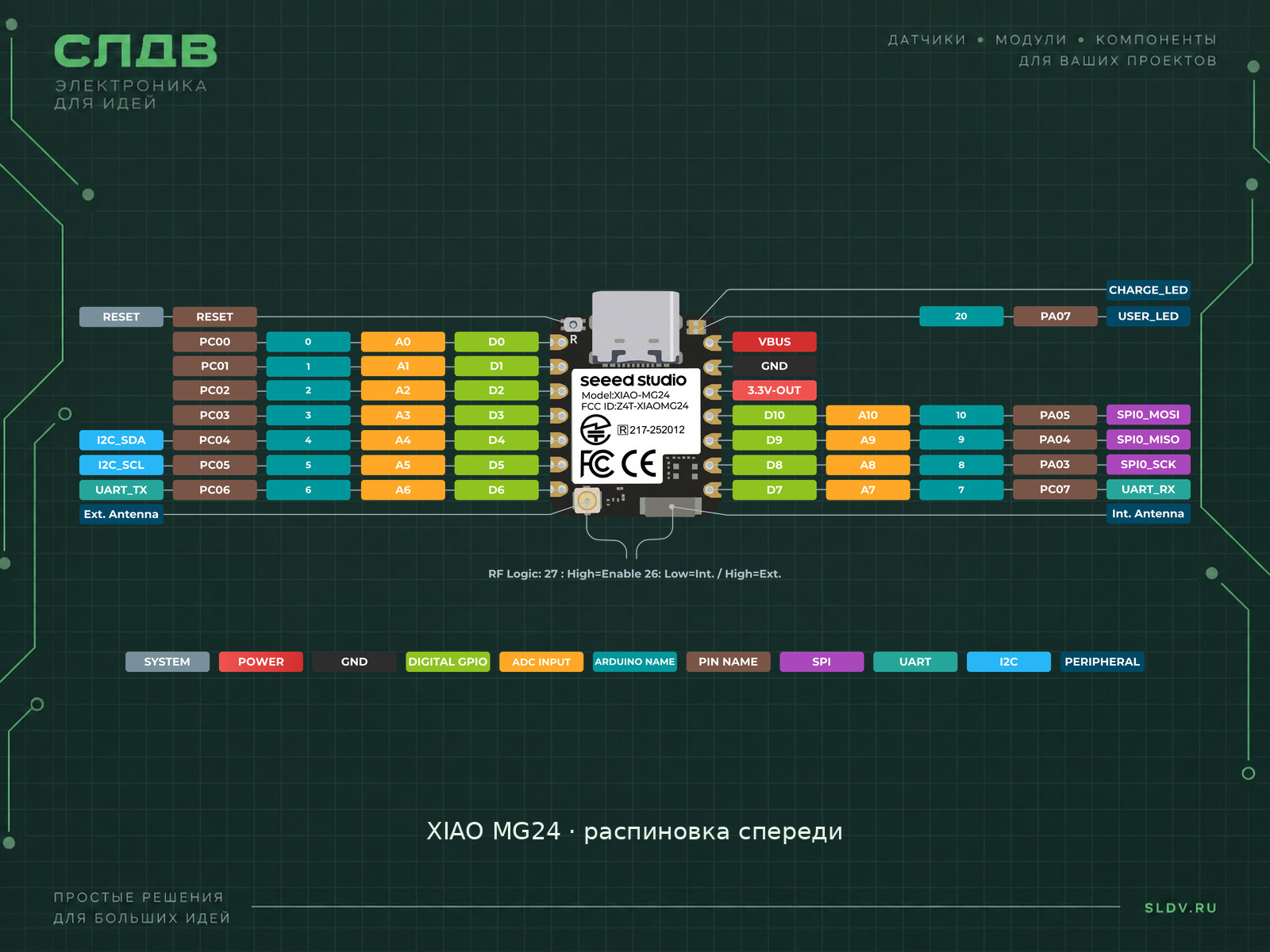Click the USB-C connector on the board
The width and height of the screenshot is (1270, 952).
636,327
